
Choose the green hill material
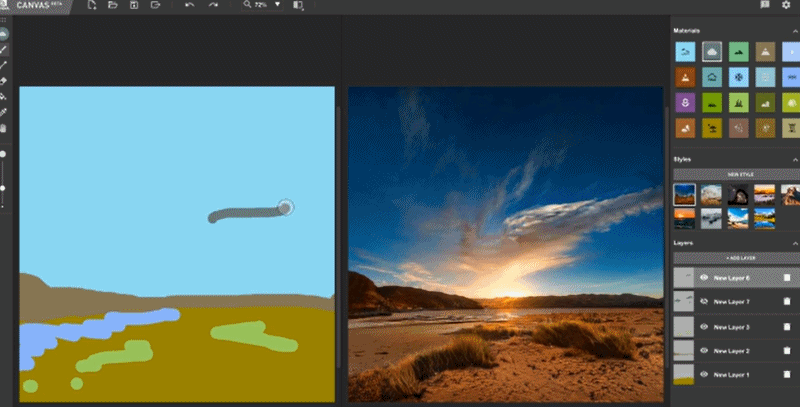click(738, 52)
